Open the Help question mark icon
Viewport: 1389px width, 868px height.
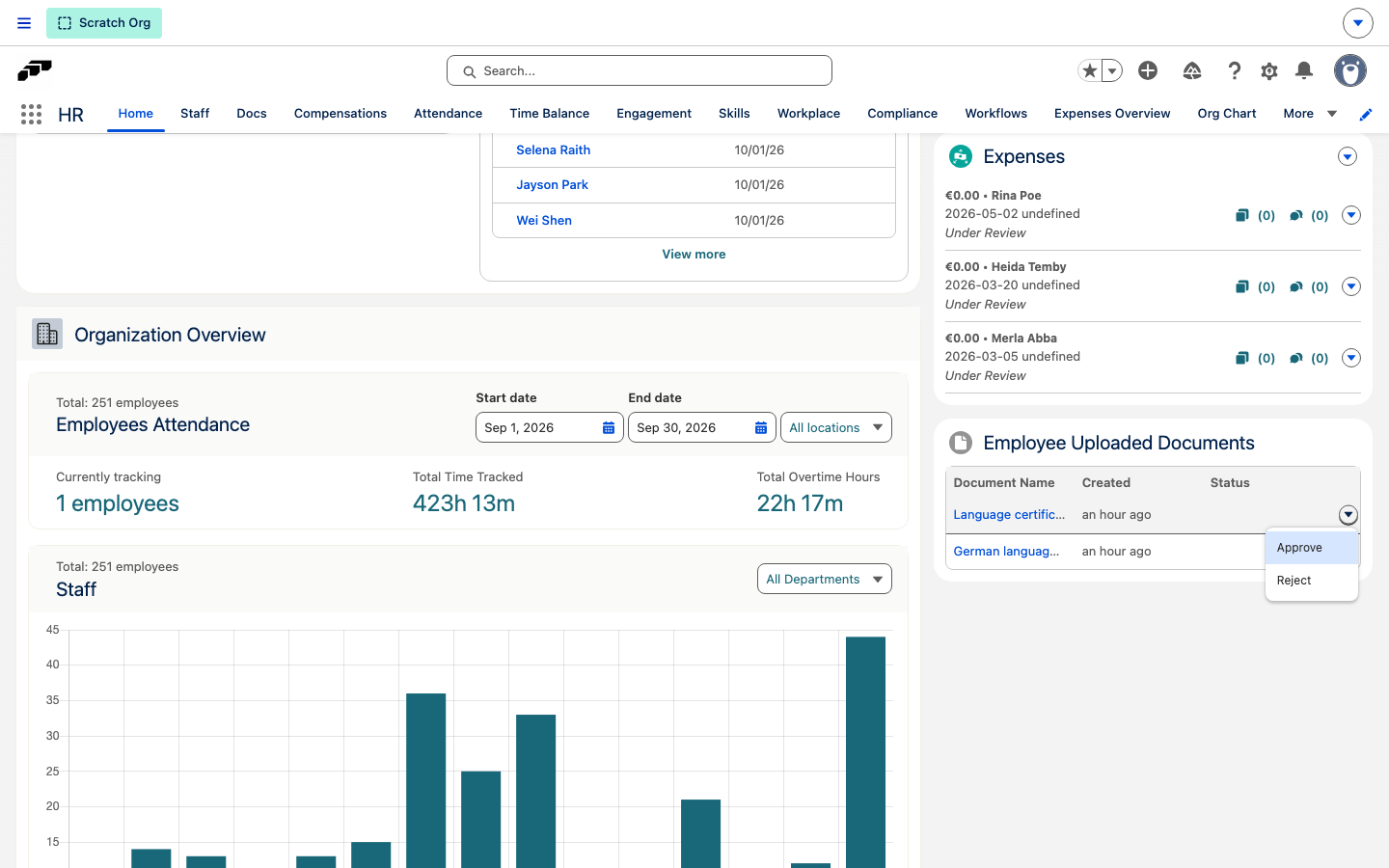(x=1234, y=70)
